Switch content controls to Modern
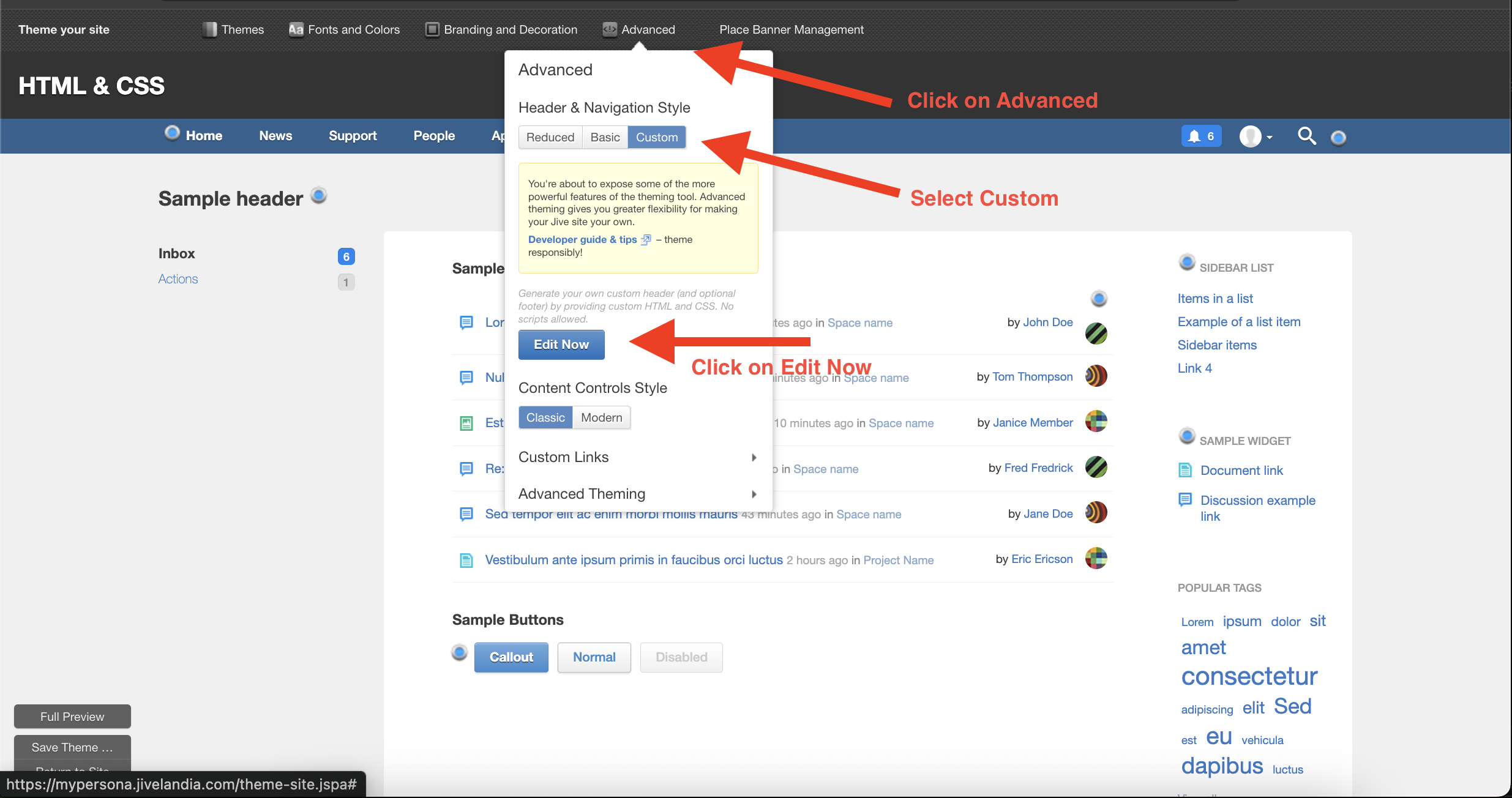 pyautogui.click(x=601, y=417)
